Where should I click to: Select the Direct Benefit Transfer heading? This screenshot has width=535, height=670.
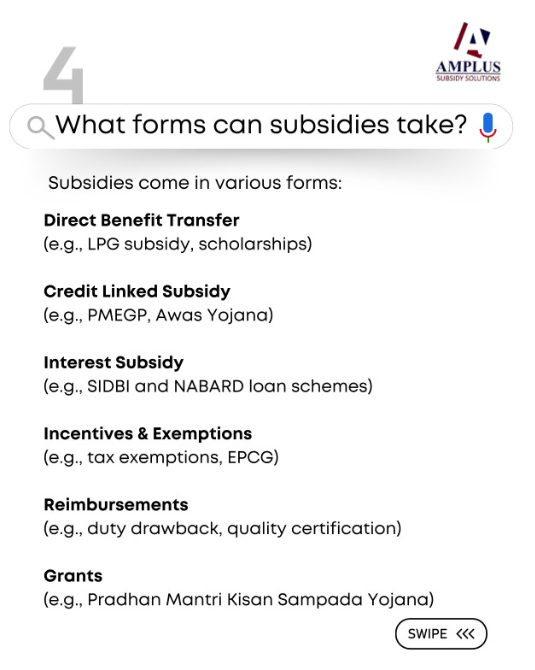click(141, 220)
